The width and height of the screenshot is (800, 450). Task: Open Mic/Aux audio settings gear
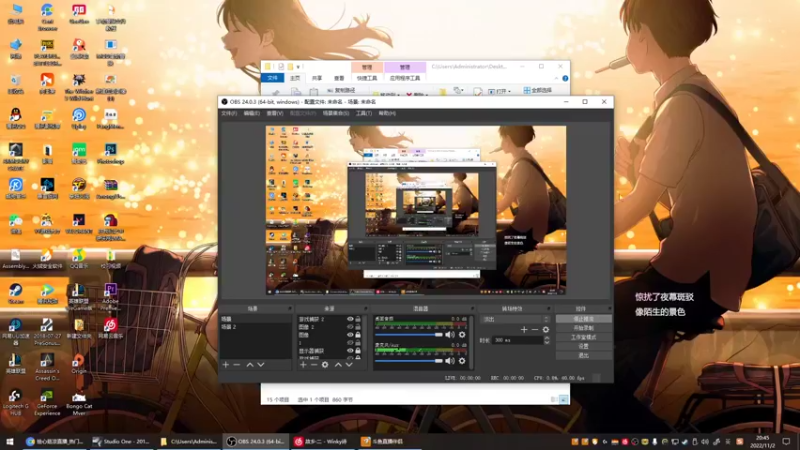tap(462, 361)
